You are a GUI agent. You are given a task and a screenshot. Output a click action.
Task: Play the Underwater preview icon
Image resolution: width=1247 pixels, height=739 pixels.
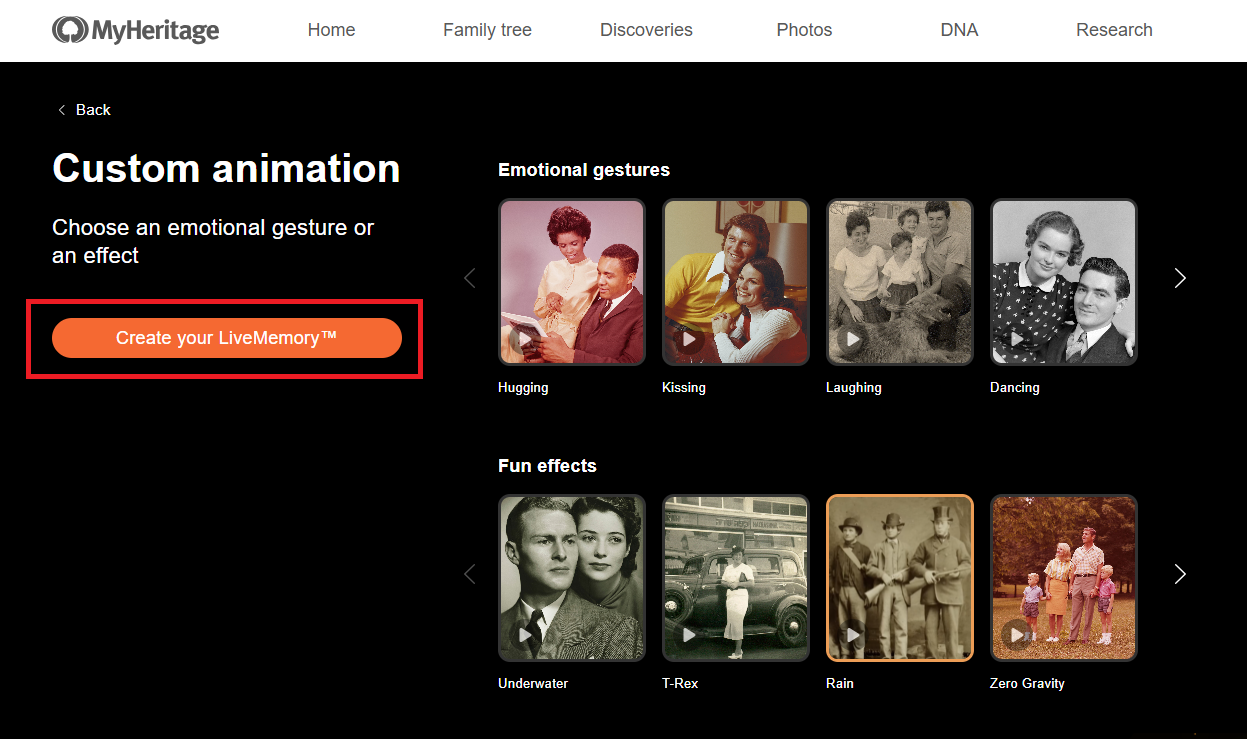(x=525, y=635)
